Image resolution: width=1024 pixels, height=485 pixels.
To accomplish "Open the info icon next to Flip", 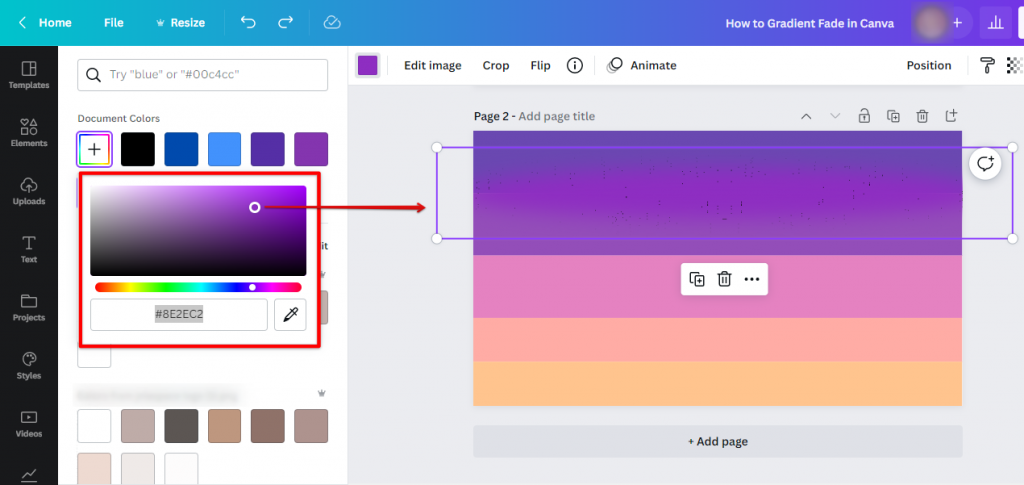I will pyautogui.click(x=575, y=65).
